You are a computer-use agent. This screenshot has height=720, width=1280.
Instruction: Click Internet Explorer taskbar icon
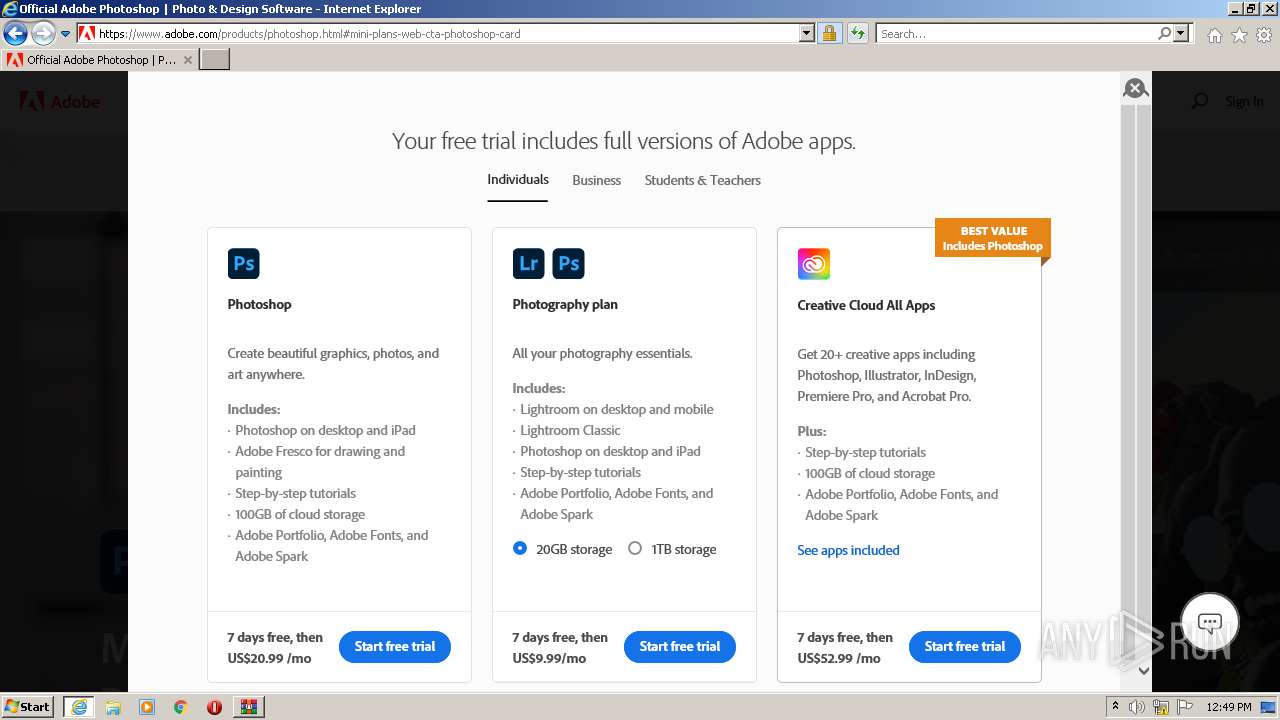[78, 707]
